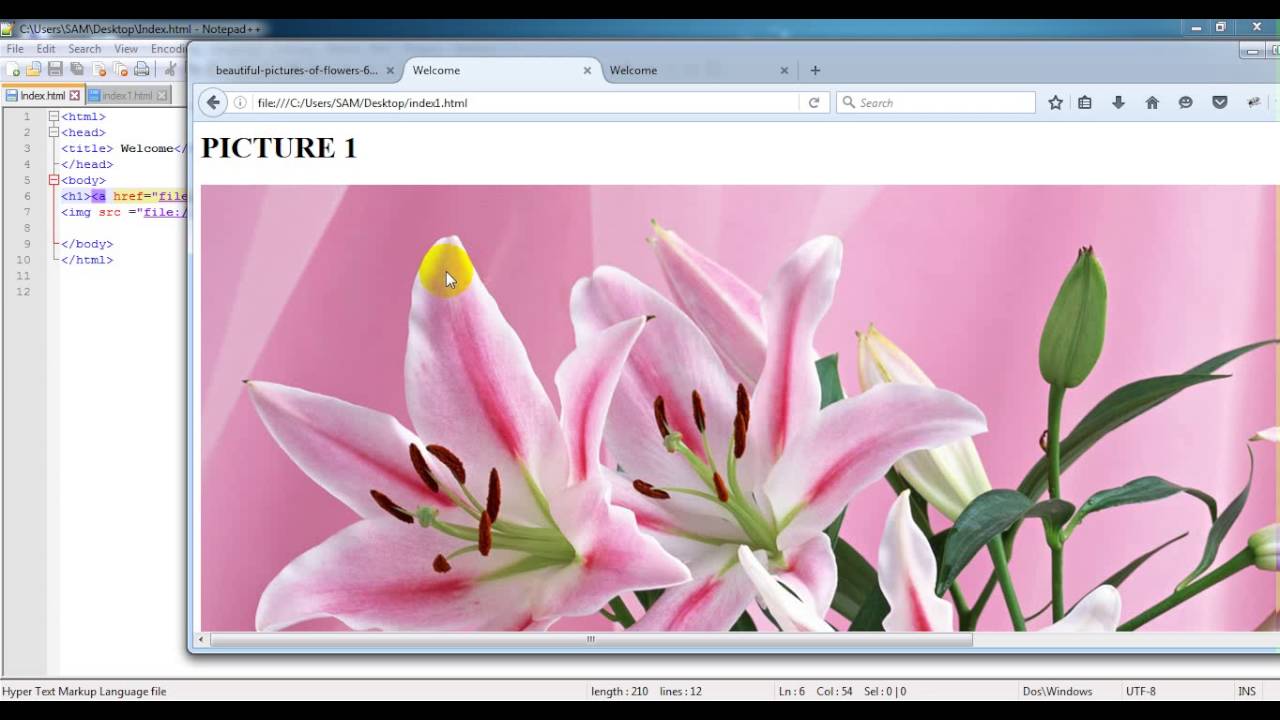1280x720 pixels.
Task: Show bookmarks list icon in Firefox
Action: click(1085, 103)
